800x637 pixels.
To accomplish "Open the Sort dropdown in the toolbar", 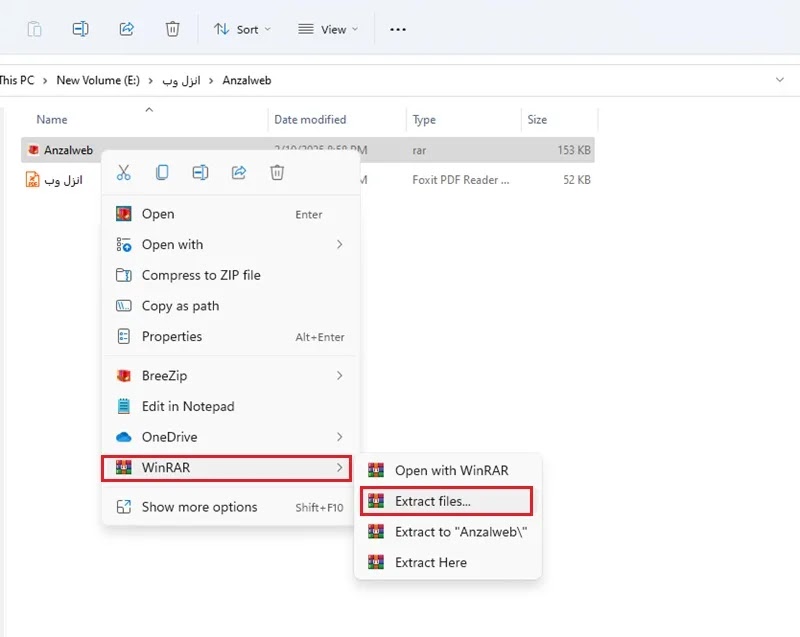I will coord(242,30).
